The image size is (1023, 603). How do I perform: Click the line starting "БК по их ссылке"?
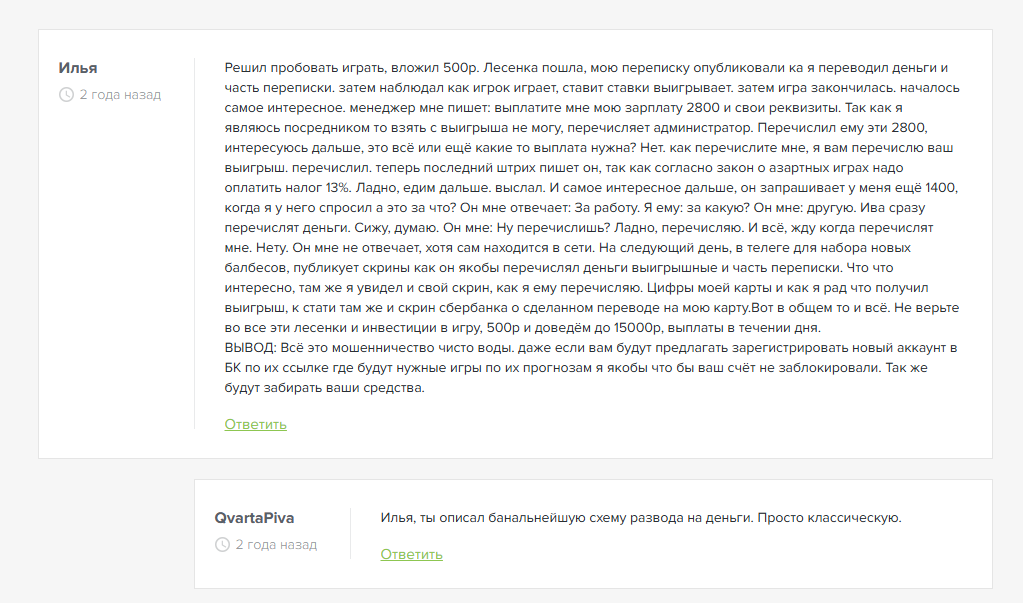point(576,367)
